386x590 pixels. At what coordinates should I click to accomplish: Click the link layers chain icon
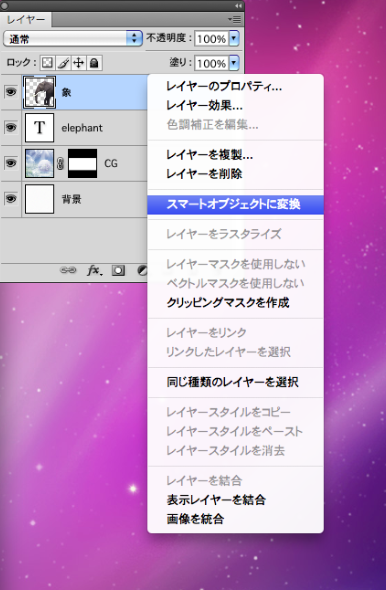pyautogui.click(x=68, y=270)
